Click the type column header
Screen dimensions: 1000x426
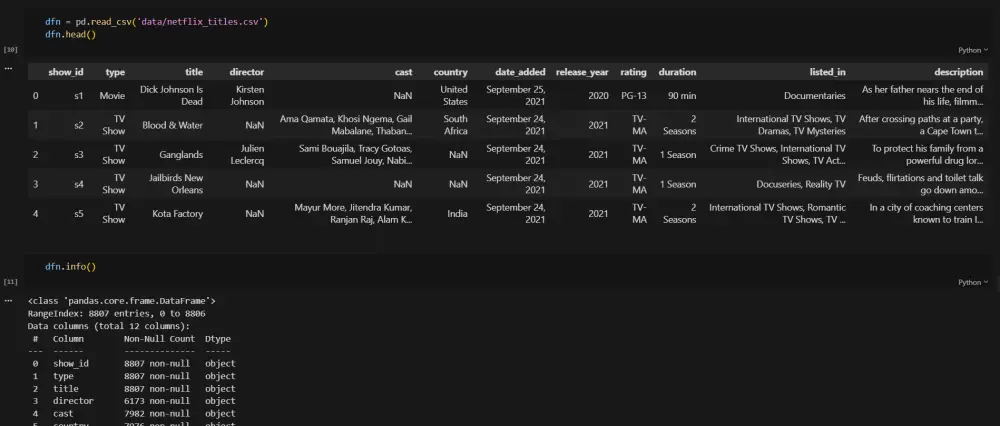tap(115, 72)
